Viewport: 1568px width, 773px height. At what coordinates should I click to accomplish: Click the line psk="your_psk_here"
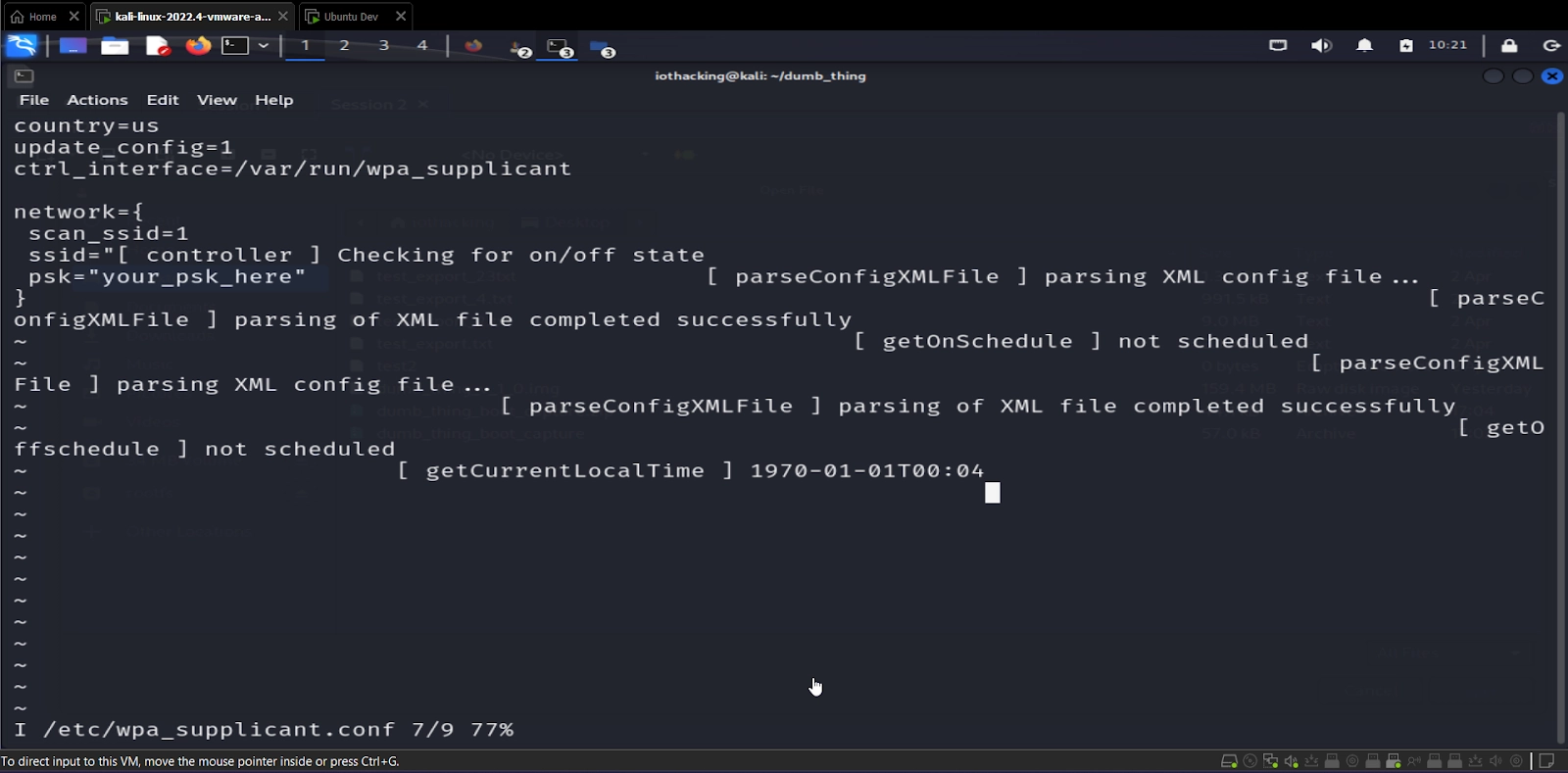pos(167,276)
